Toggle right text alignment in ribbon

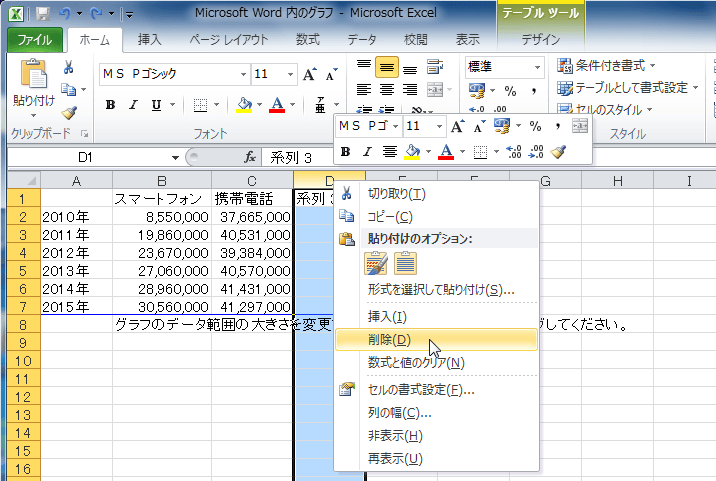click(x=410, y=90)
